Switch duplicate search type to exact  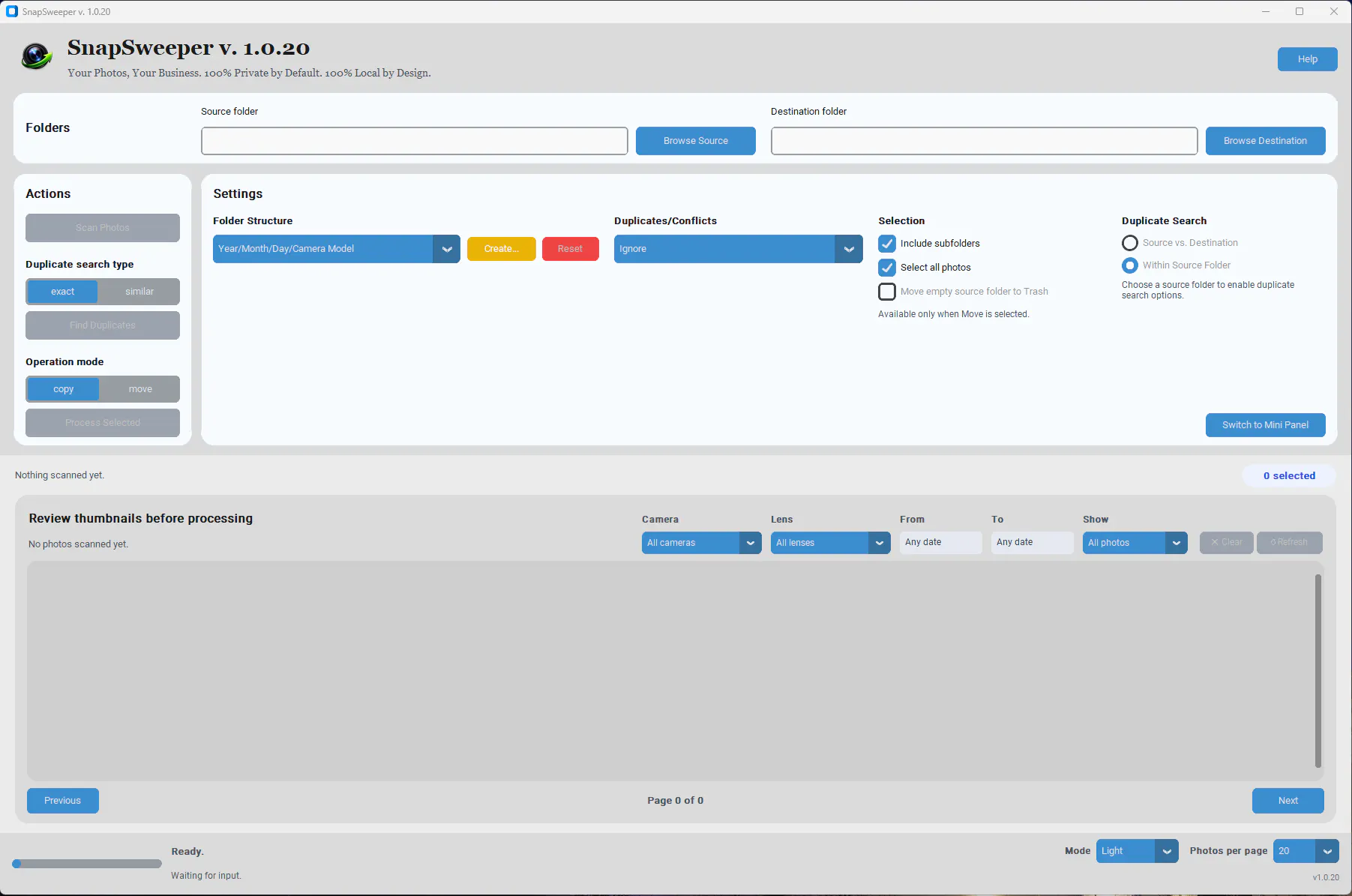(63, 292)
